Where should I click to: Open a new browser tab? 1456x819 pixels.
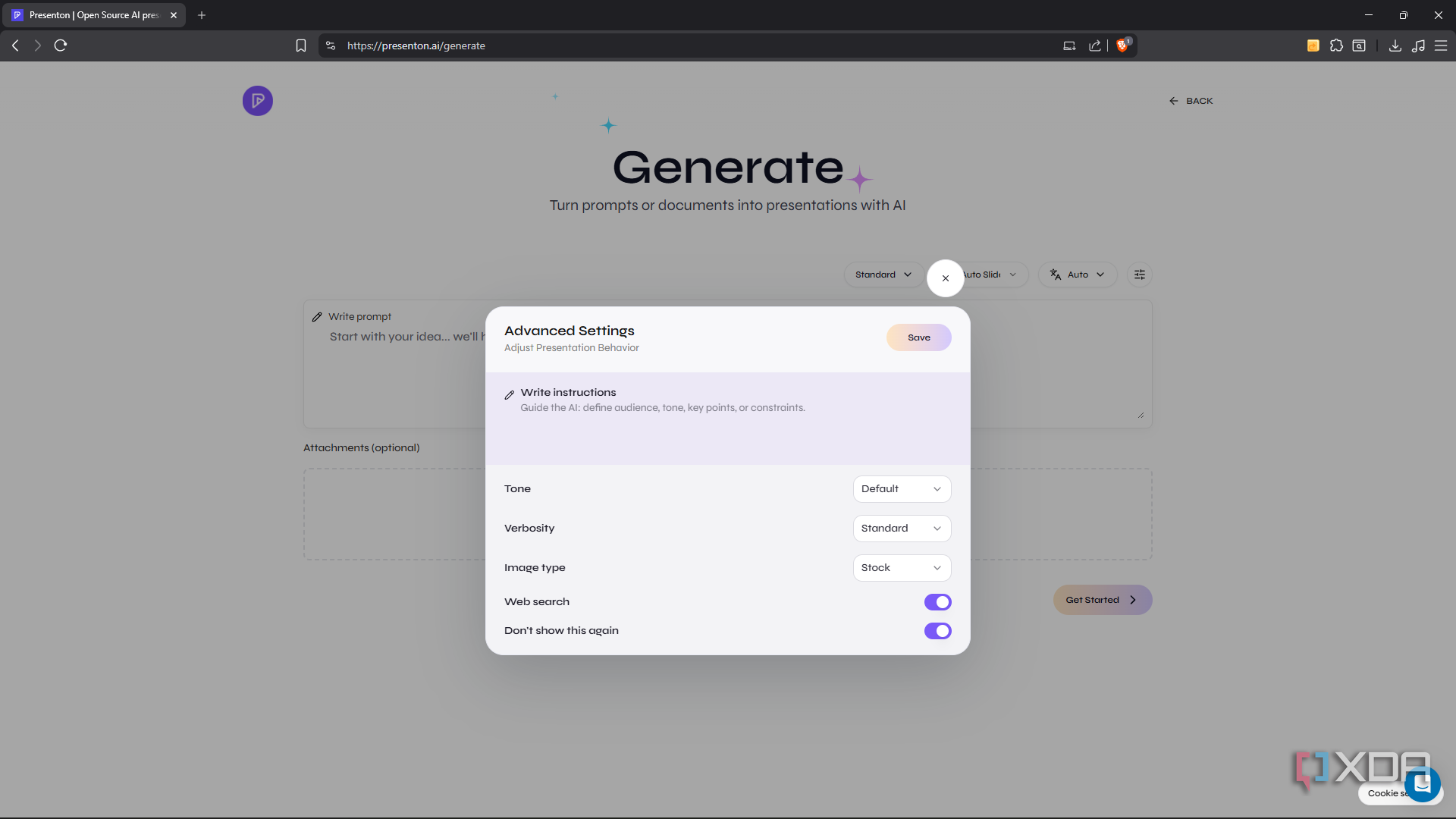pyautogui.click(x=202, y=15)
